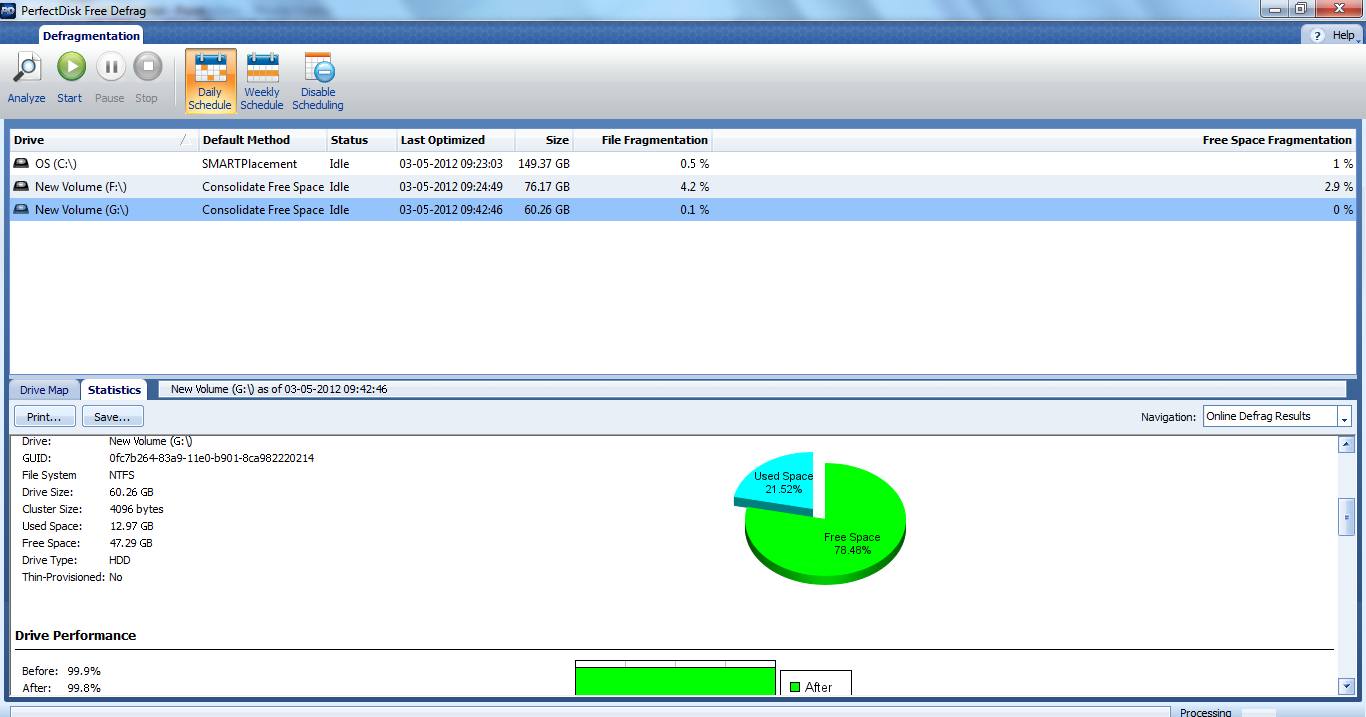Click the Drive Performance heading
The height and width of the screenshot is (717, 1366).
(76, 635)
